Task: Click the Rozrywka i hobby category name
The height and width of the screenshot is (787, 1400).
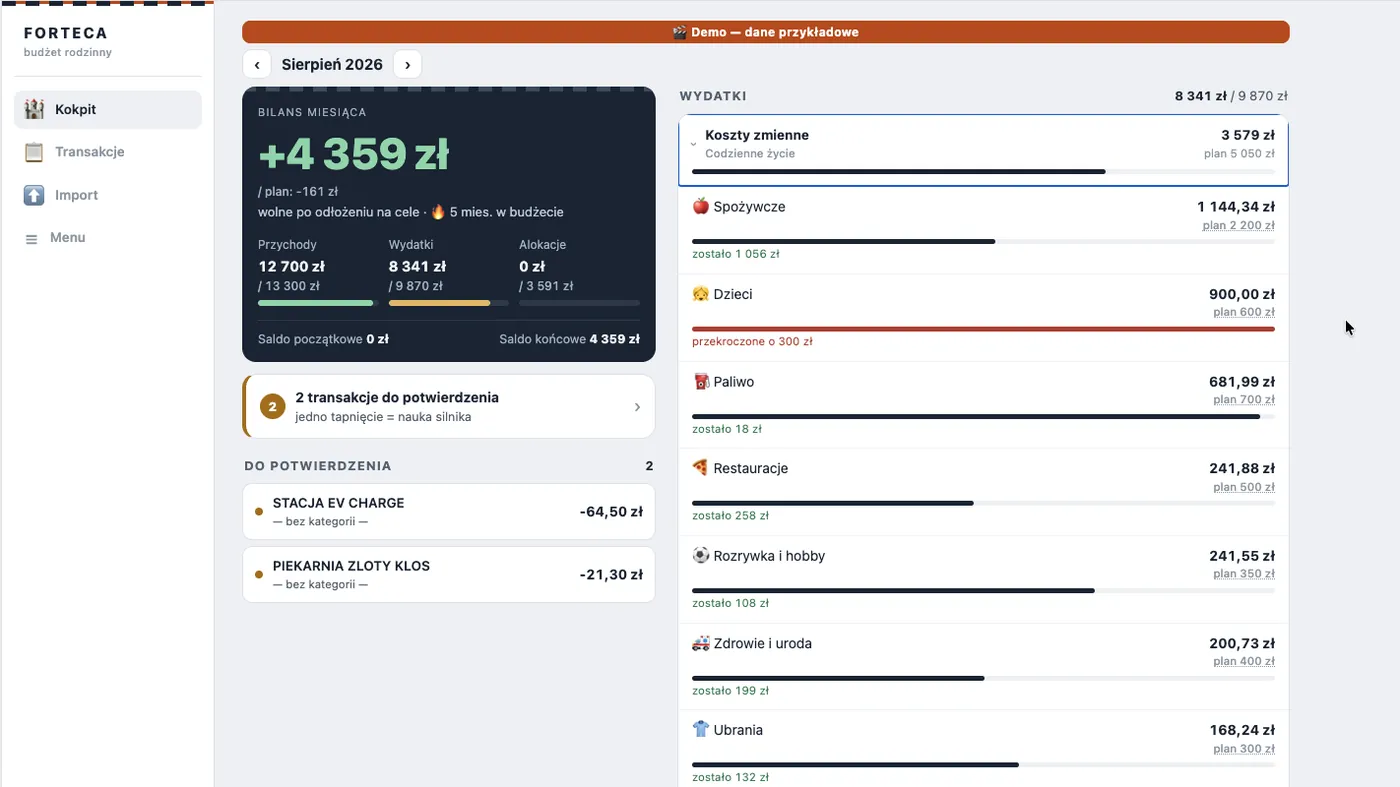Action: [x=769, y=556]
